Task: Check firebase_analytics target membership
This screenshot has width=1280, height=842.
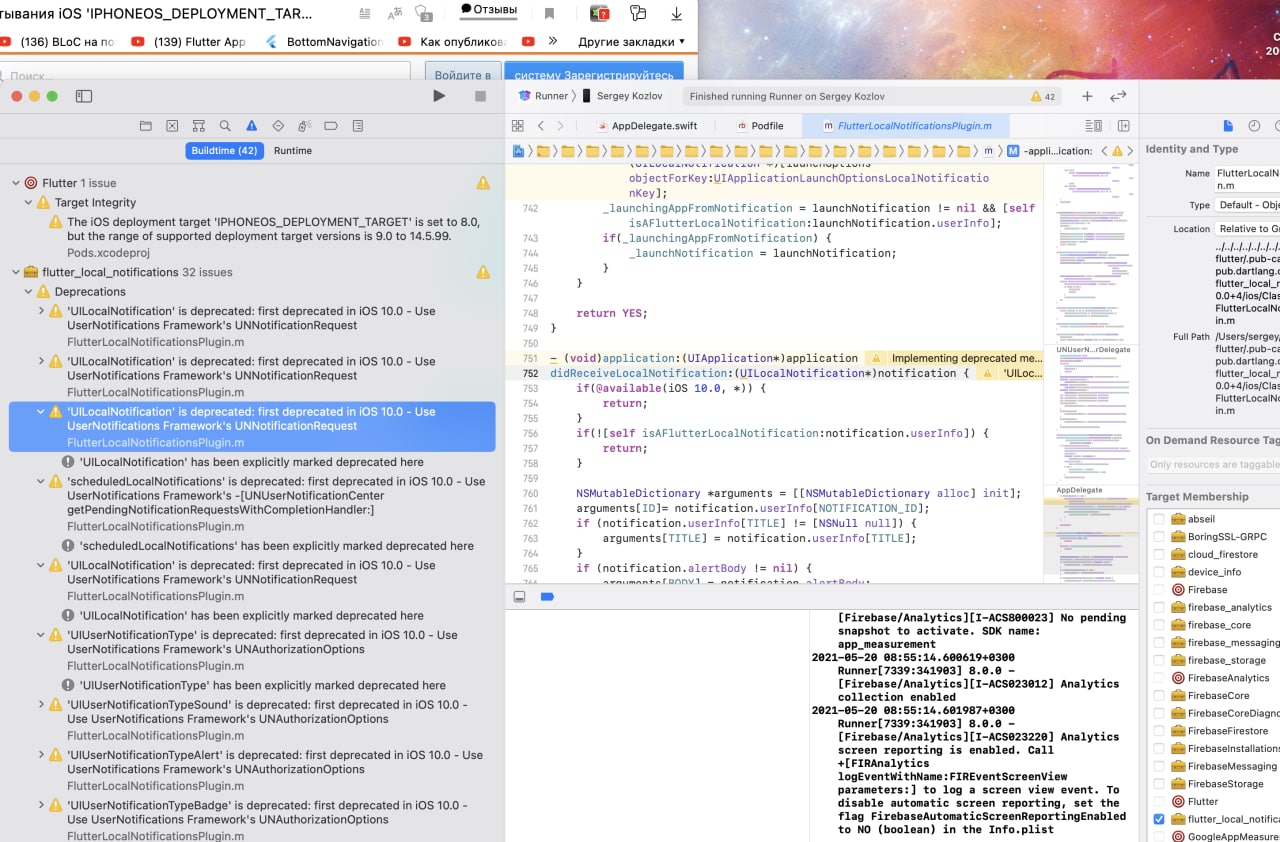Action: (1159, 607)
